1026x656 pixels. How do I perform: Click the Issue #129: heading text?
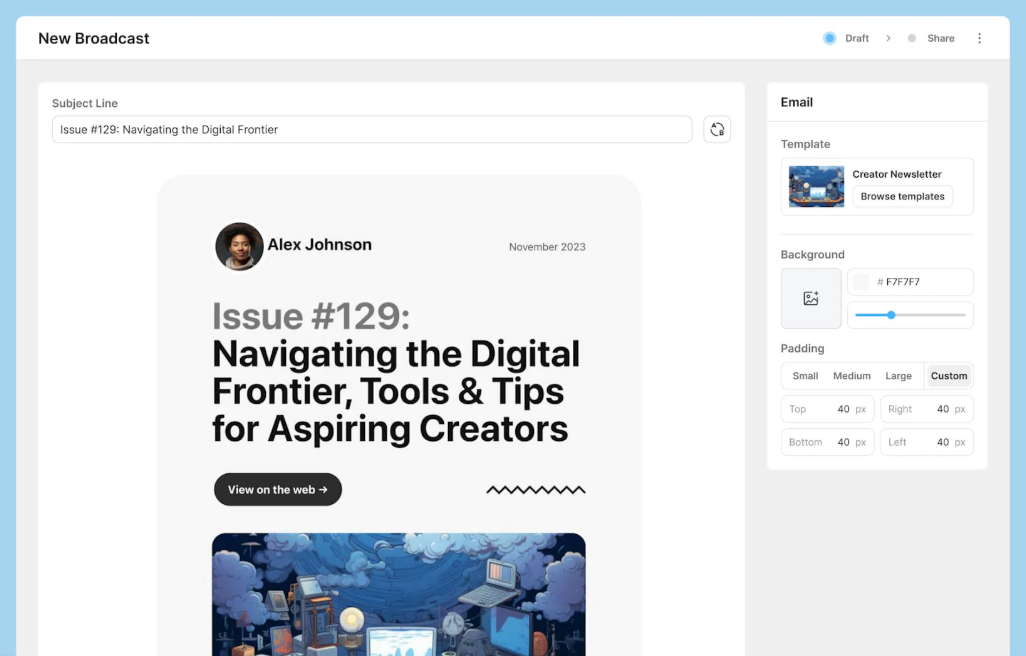coord(311,317)
